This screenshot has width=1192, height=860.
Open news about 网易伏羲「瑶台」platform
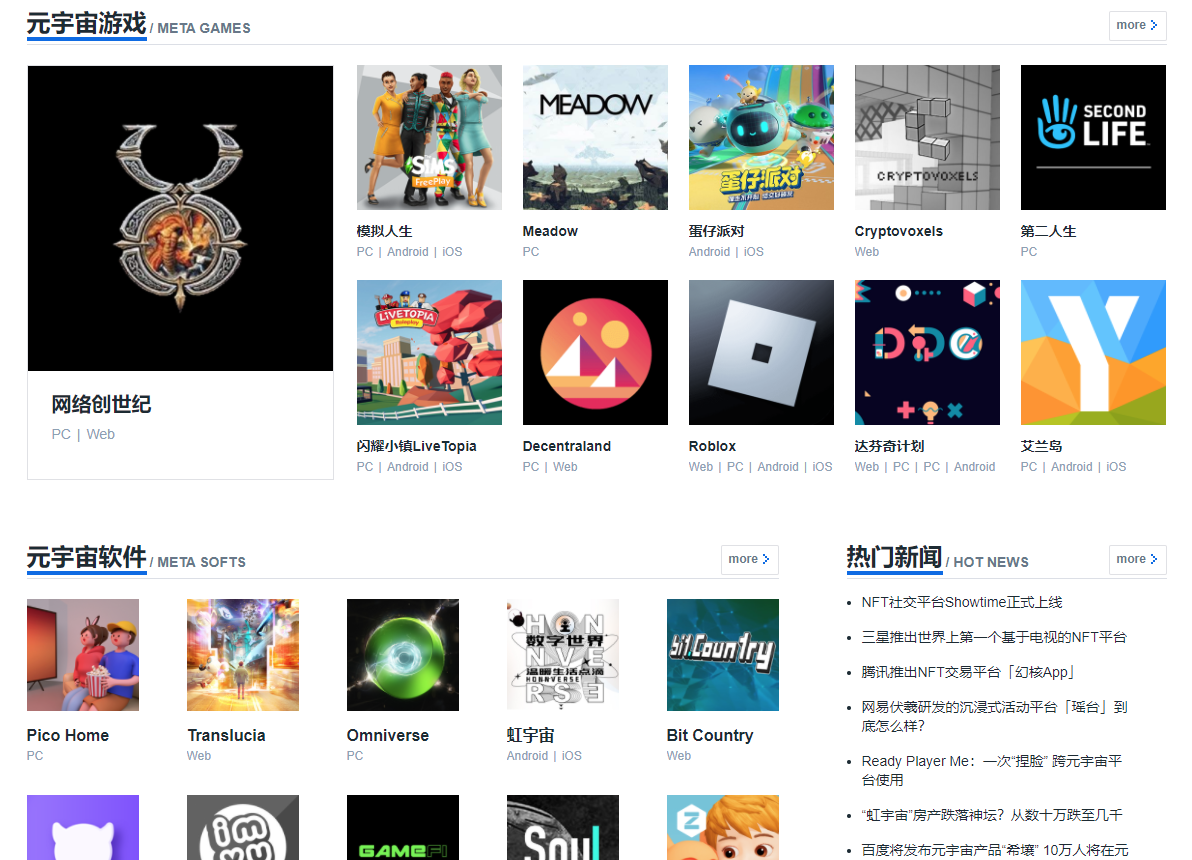tap(994, 716)
